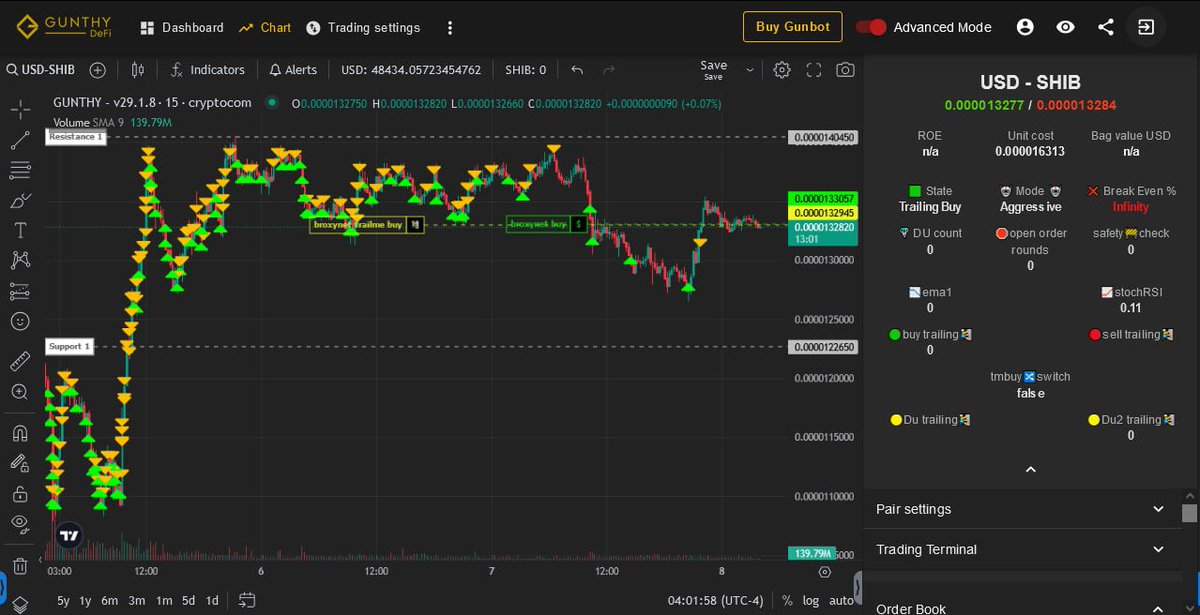Select the 5y time range
Image resolution: width=1200 pixels, height=615 pixels.
tap(63, 601)
